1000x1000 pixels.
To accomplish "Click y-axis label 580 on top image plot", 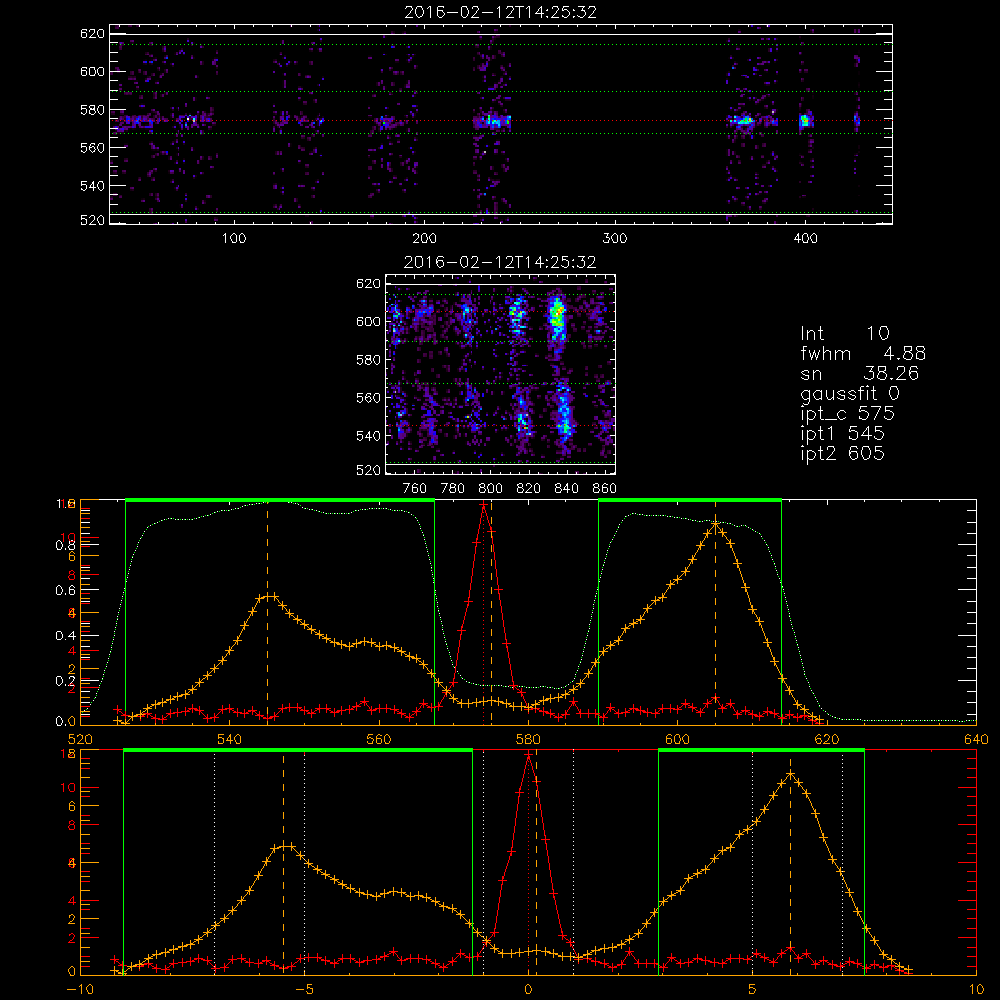I will click(92, 110).
